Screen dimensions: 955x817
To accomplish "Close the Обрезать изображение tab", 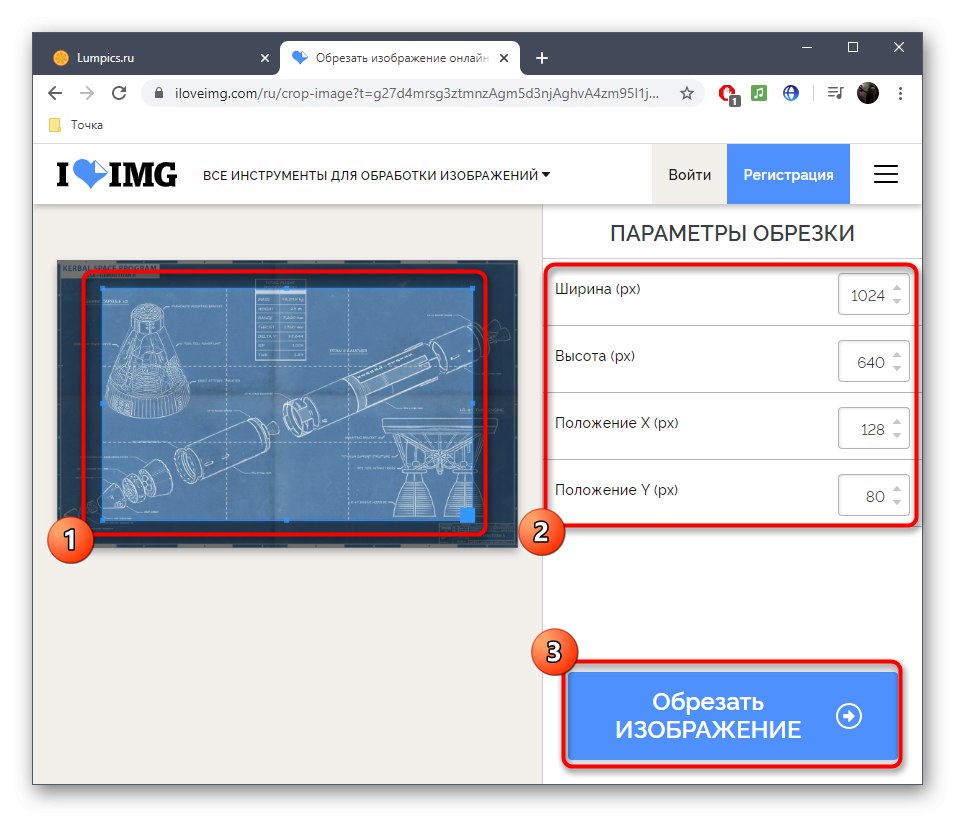I will coord(504,58).
